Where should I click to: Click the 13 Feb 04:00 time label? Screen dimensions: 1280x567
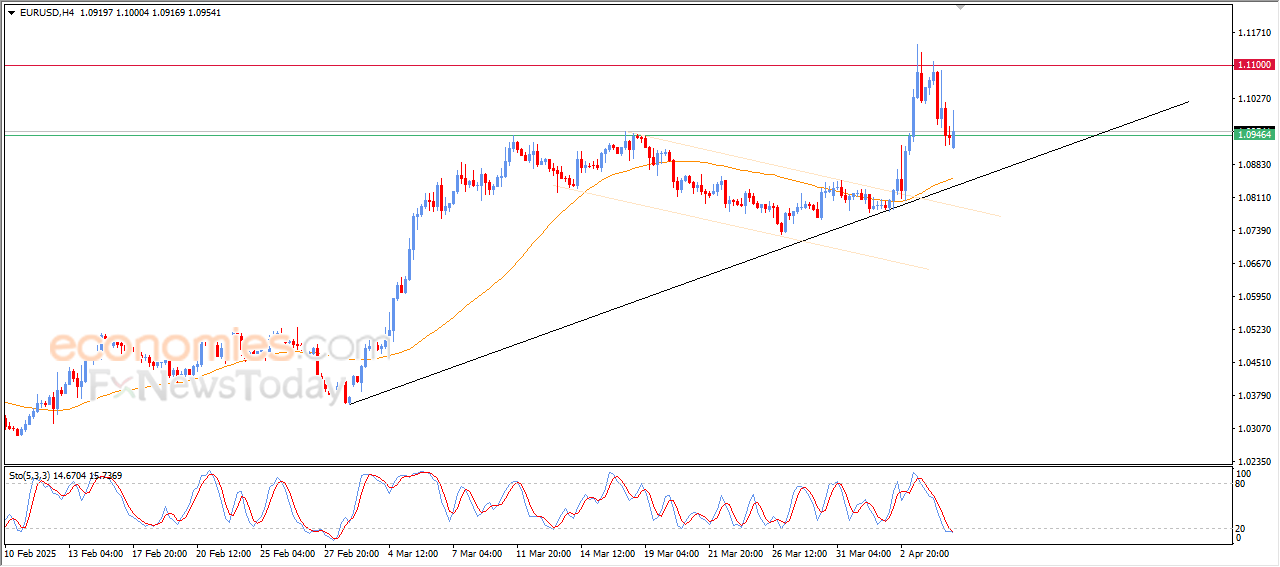click(96, 552)
